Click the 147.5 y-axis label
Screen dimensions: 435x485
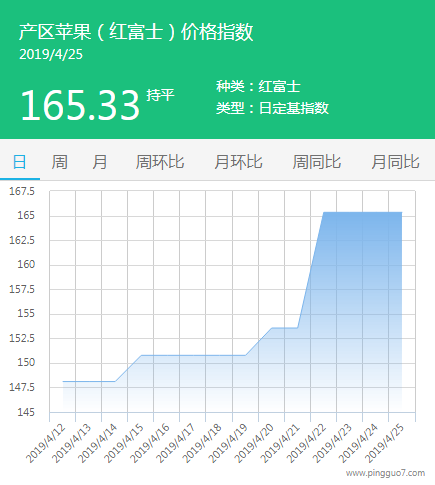(x=22, y=387)
